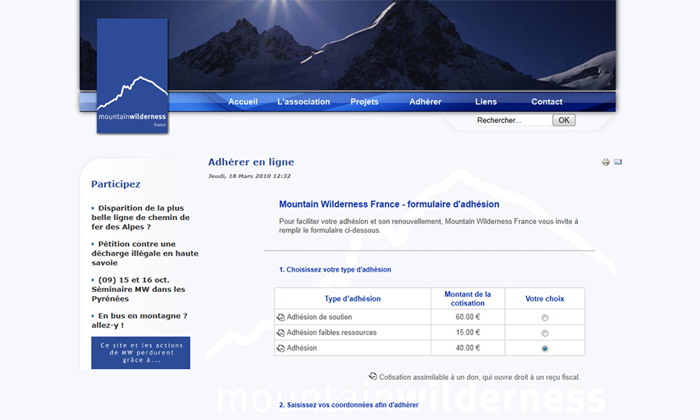Screen dimensions: 700x420
Task: Click the Participez sidebar heading
Action: click(116, 184)
